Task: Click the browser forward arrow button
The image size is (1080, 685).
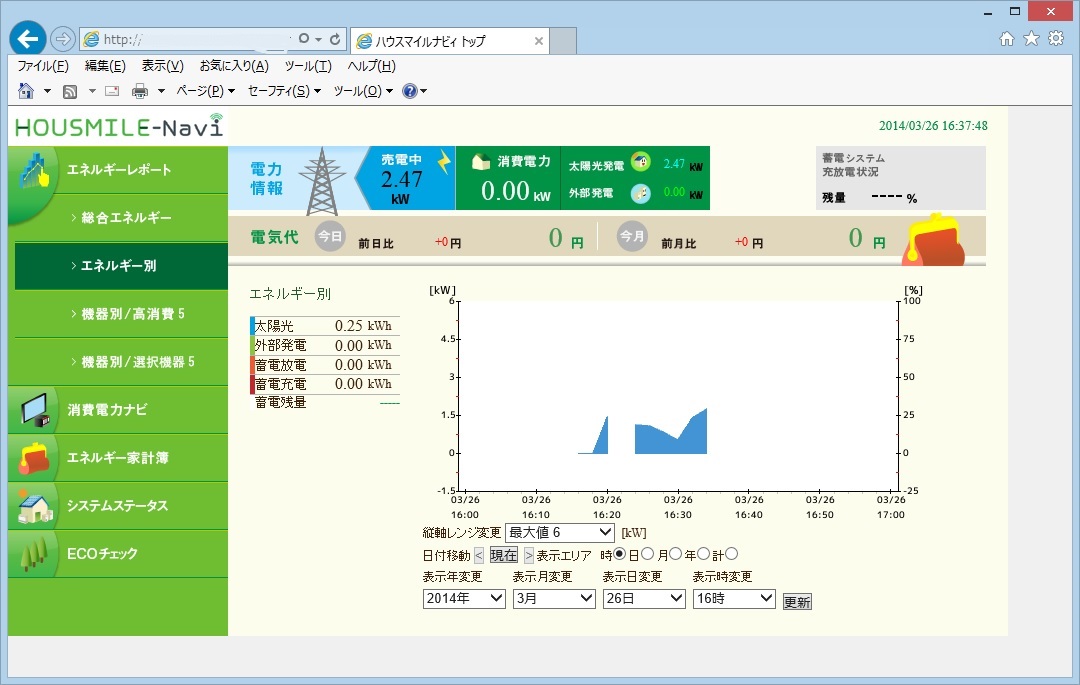Action: click(63, 39)
